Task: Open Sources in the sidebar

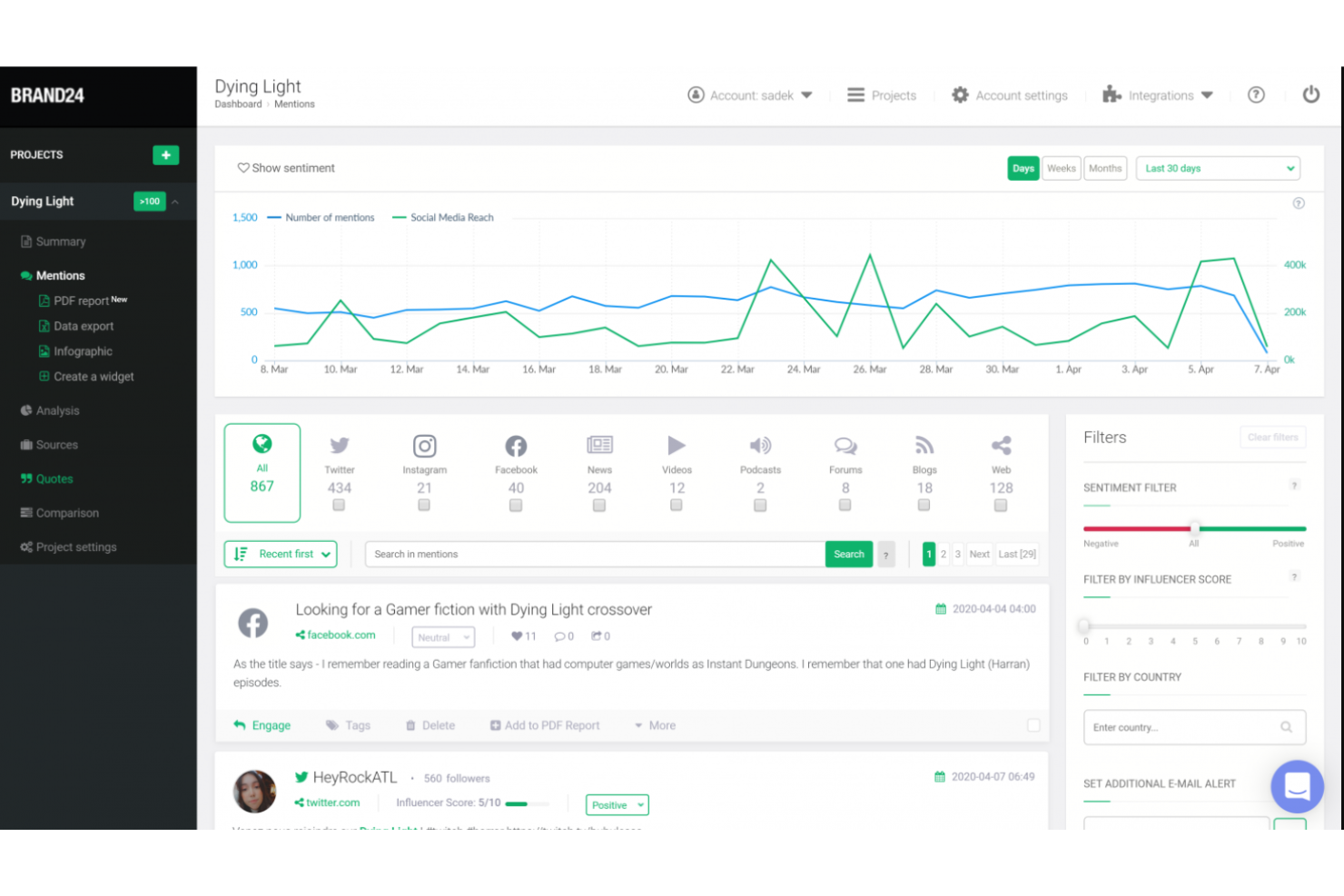Action: click(x=56, y=445)
